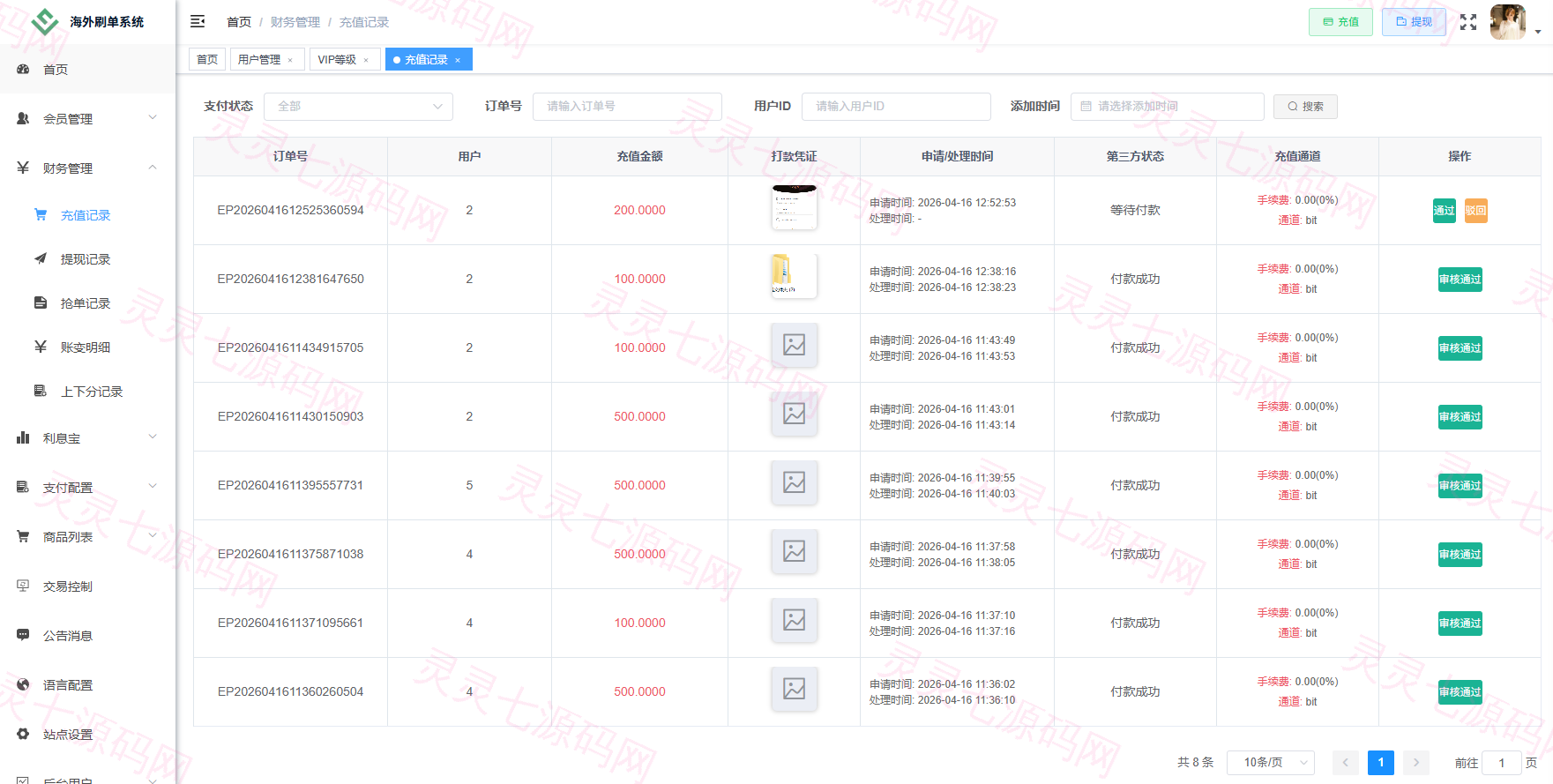Open 站点设置 in the sidebar
The height and width of the screenshot is (784, 1553).
pyautogui.click(x=68, y=735)
